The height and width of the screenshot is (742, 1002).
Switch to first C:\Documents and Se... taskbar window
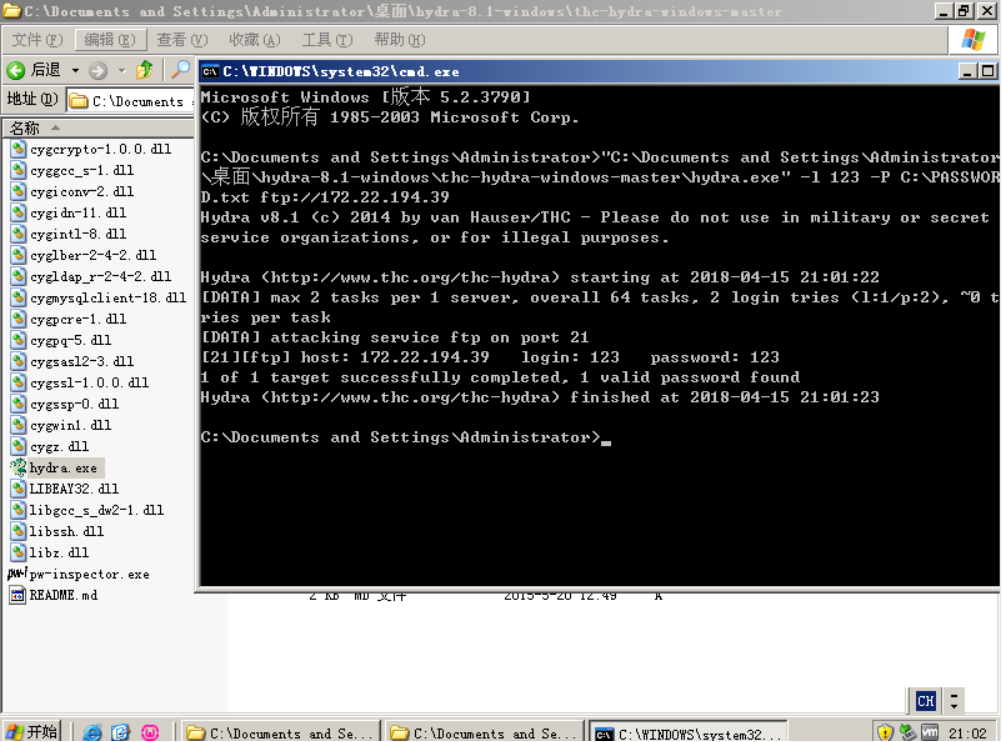point(281,733)
